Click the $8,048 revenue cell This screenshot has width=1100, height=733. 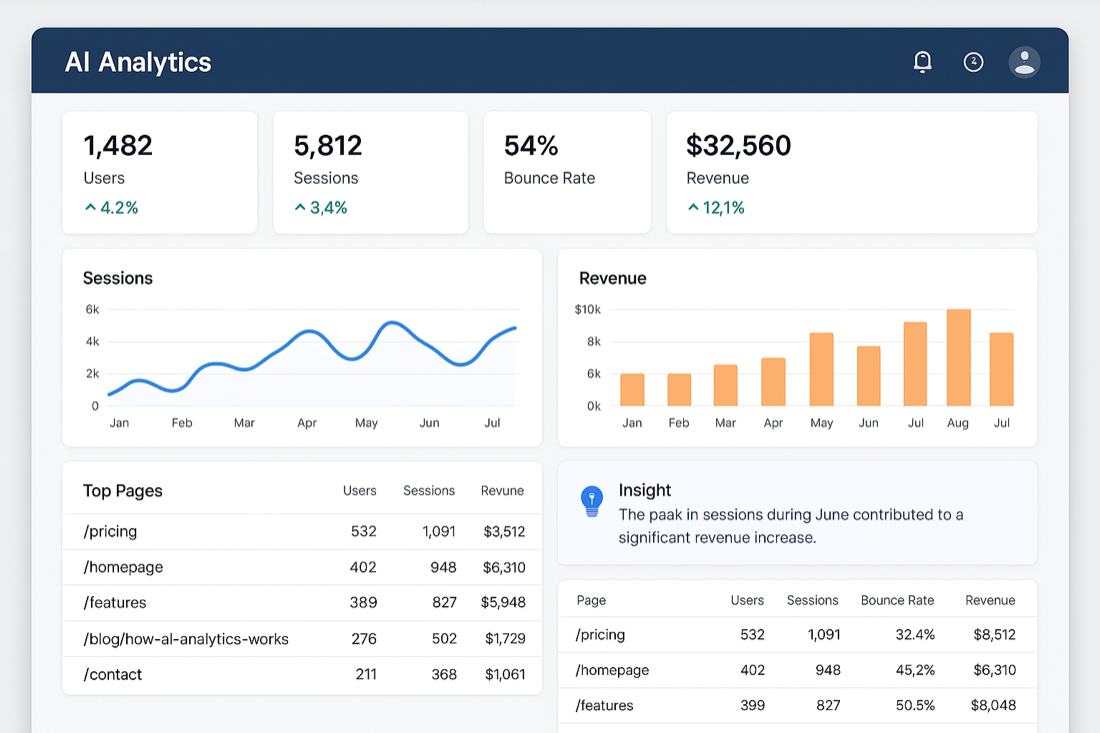point(993,706)
